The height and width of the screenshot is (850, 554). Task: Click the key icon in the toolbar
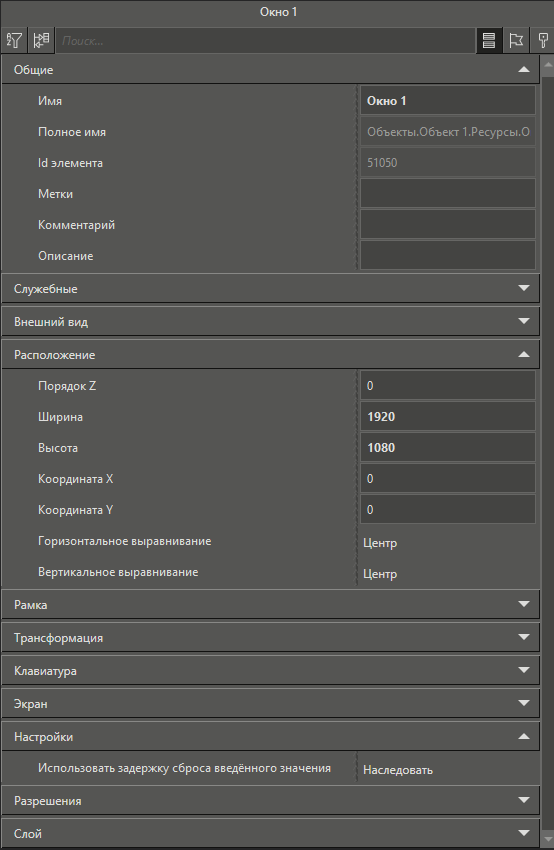click(x=542, y=41)
